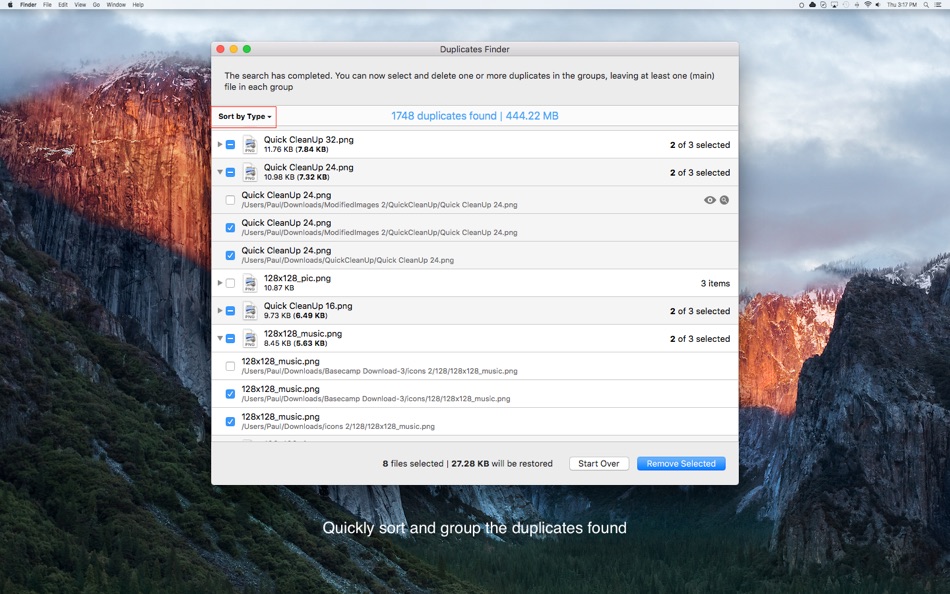Toggle the Quick CleanUp 32.png group checkbox
This screenshot has height=594, width=950.
(x=230, y=145)
